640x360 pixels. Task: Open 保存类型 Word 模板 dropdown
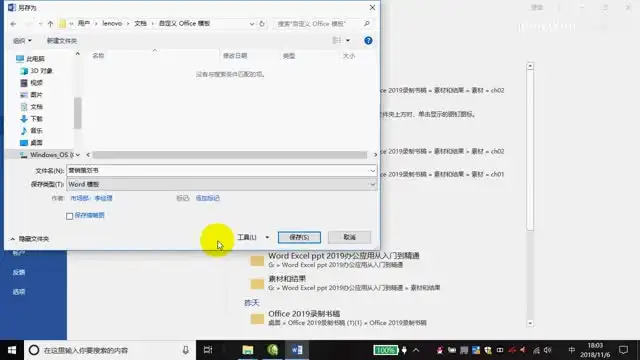[221, 184]
